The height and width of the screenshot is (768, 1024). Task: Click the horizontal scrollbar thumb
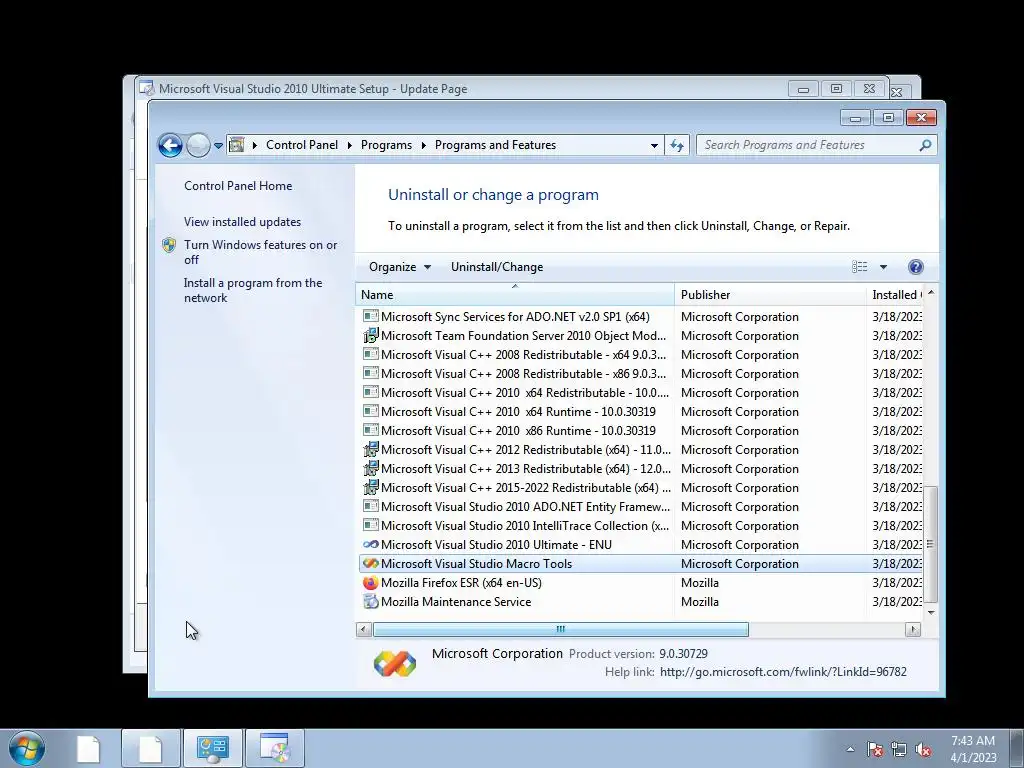coord(560,630)
